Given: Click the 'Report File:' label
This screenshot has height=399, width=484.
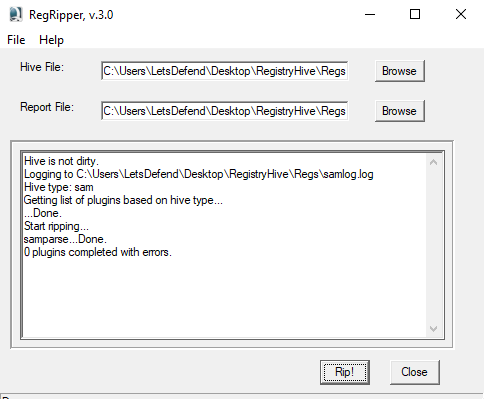Looking at the screenshot, I should click(x=47, y=107).
